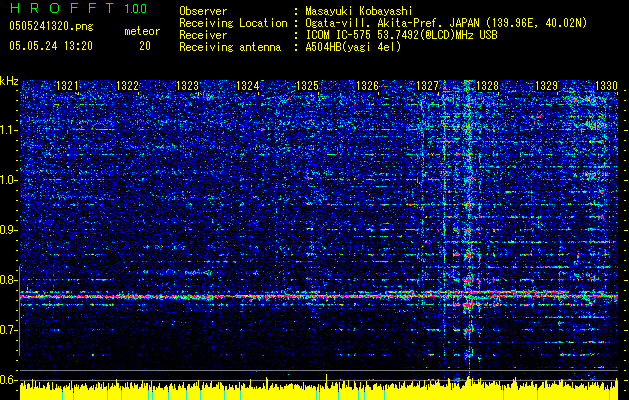Select the filename 0505241320.png
629x400 pixels.
pyautogui.click(x=51, y=26)
